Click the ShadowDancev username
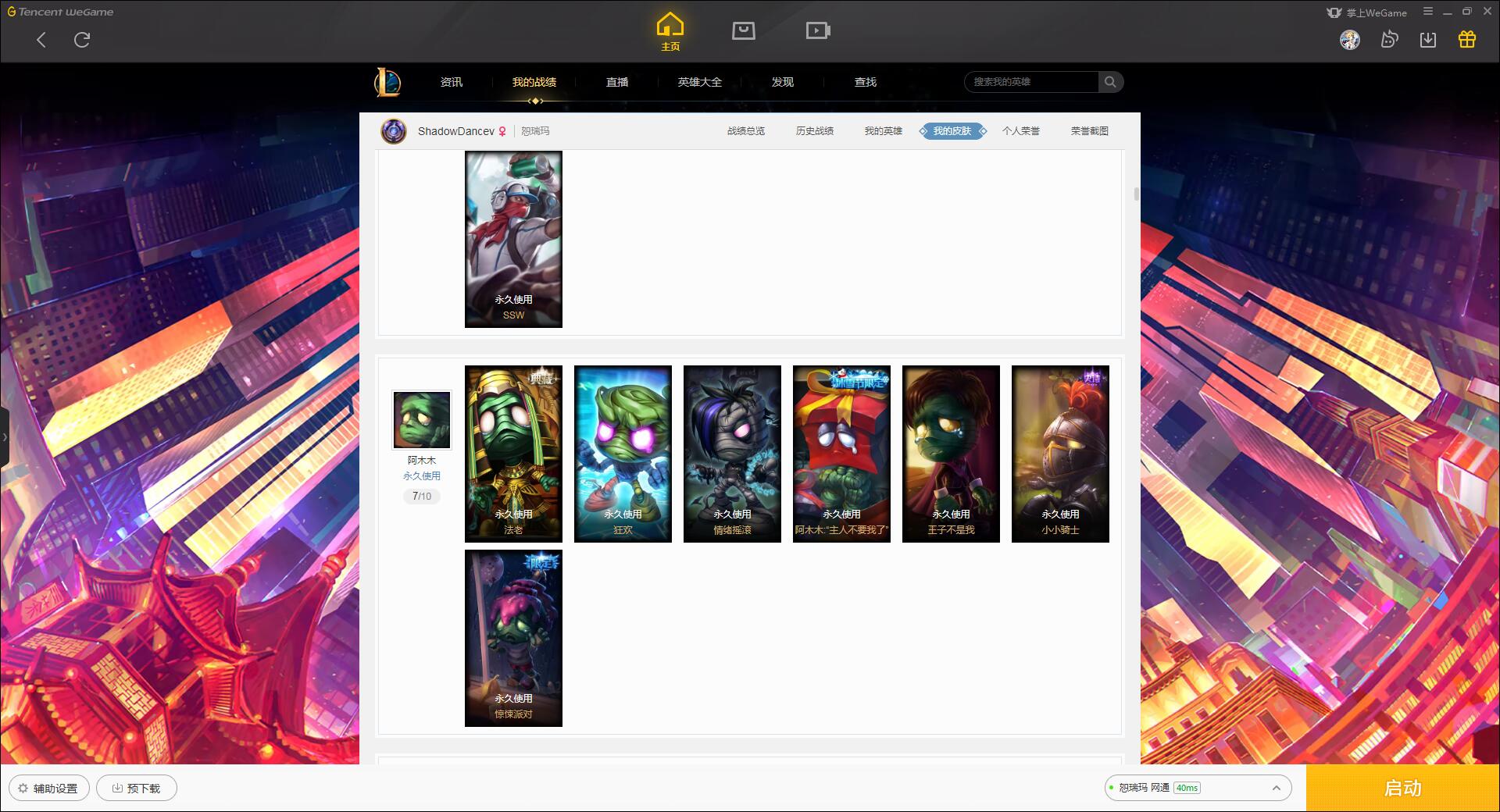Image resolution: width=1500 pixels, height=812 pixels. point(456,131)
